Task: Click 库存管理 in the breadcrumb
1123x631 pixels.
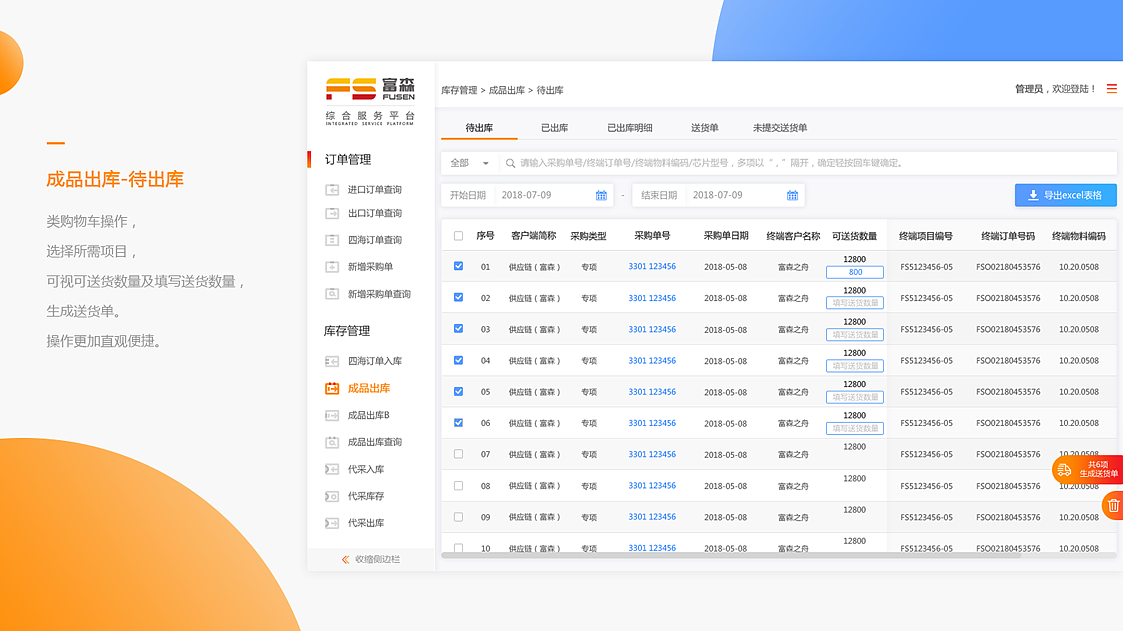Action: coord(459,90)
